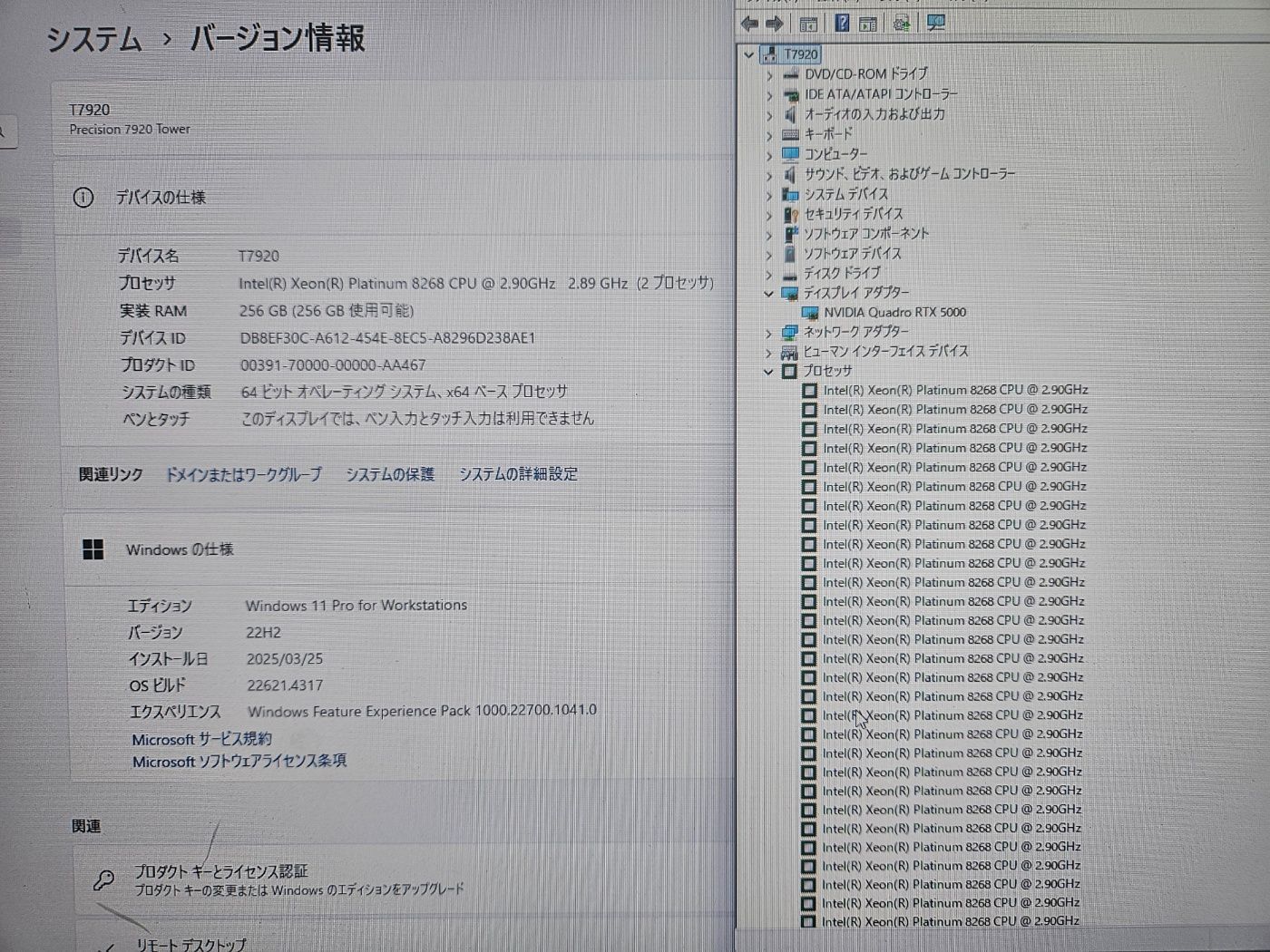Viewport: 1270px width, 952px height.
Task: Open the Microsoft サービス規約 link
Action: tap(201, 739)
